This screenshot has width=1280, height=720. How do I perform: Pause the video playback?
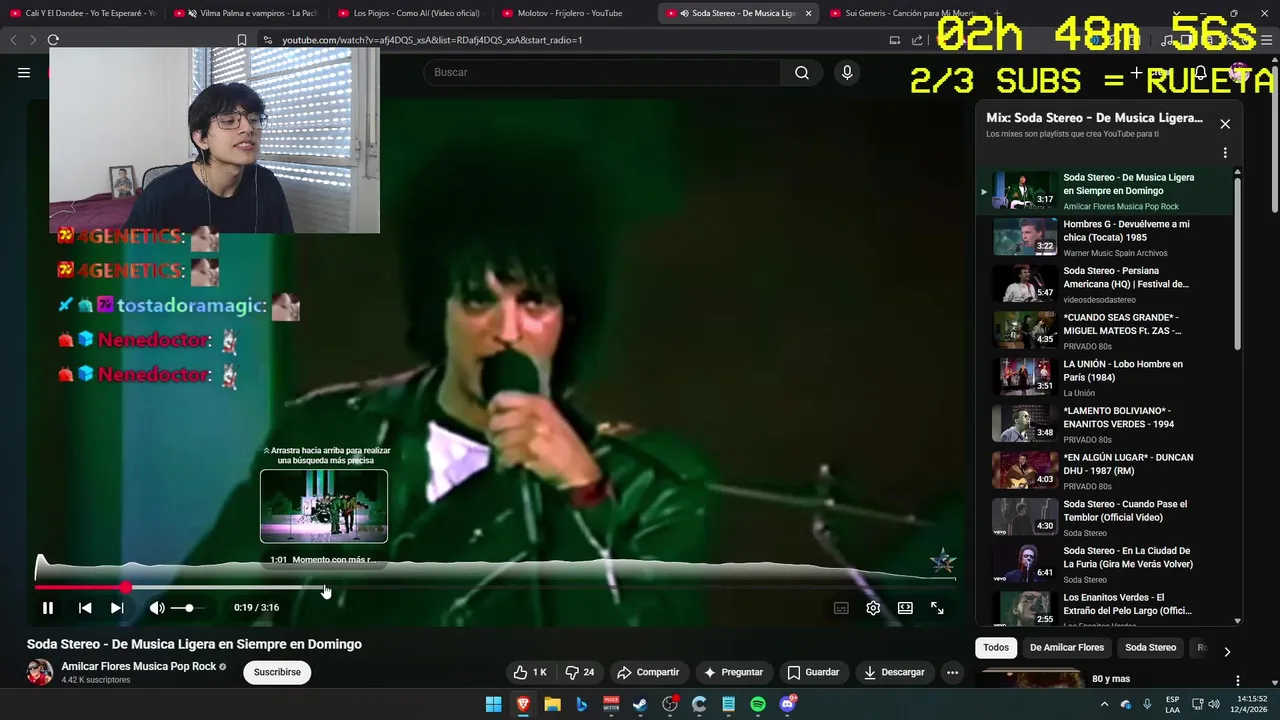[47, 608]
